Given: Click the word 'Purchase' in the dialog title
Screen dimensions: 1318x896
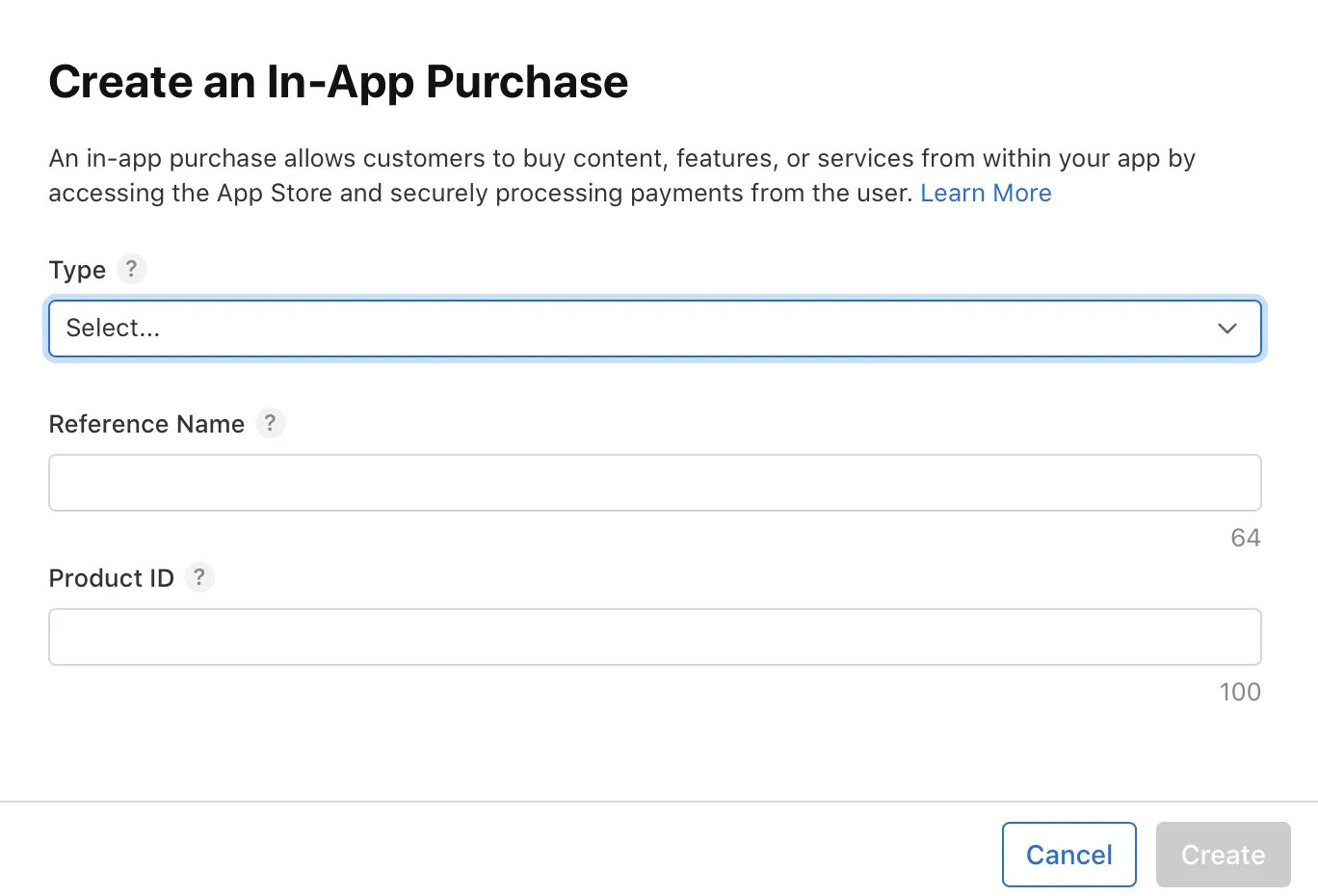Looking at the screenshot, I should click(527, 82).
